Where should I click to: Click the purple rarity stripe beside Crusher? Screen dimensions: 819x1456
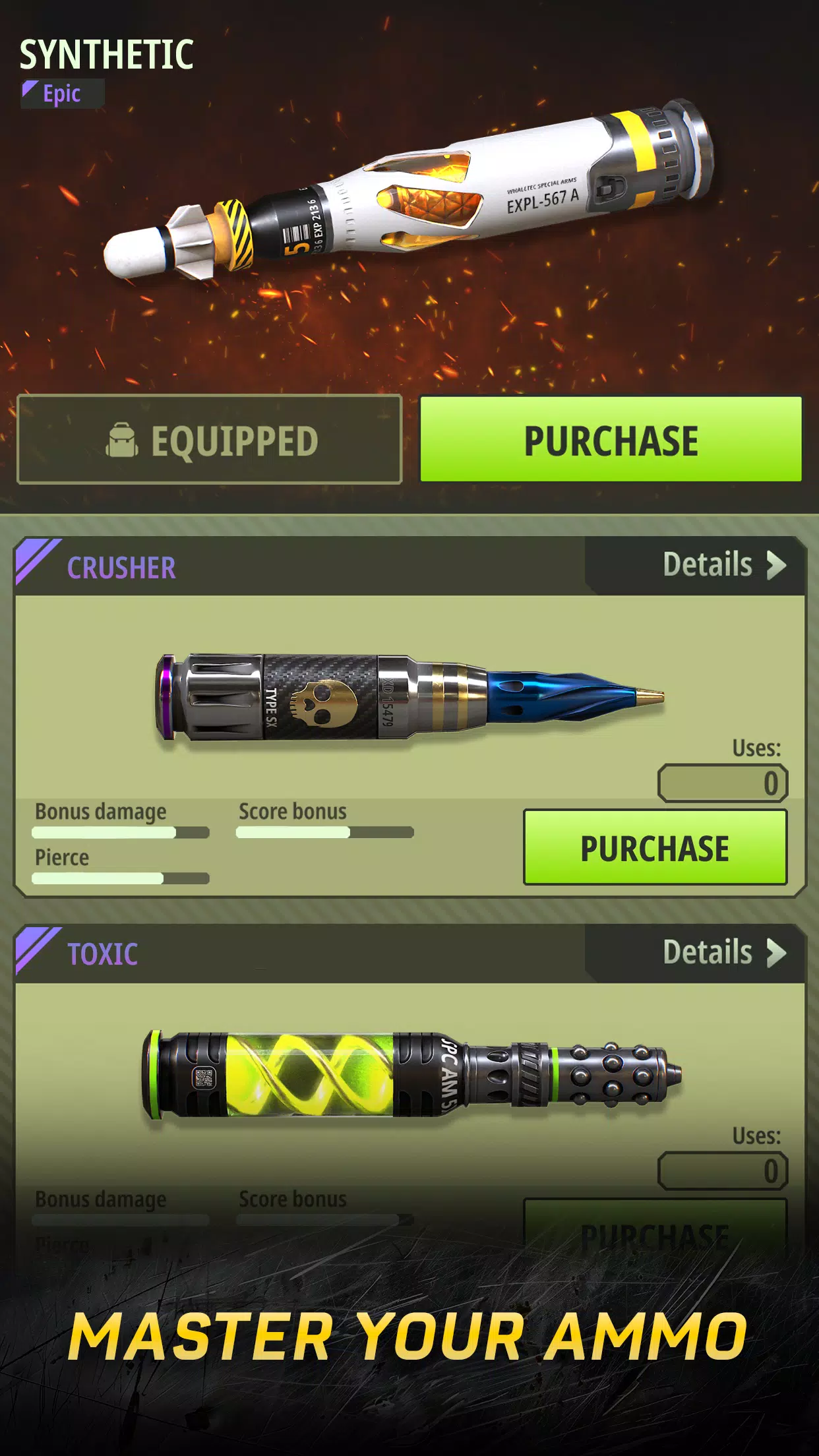pos(38,562)
